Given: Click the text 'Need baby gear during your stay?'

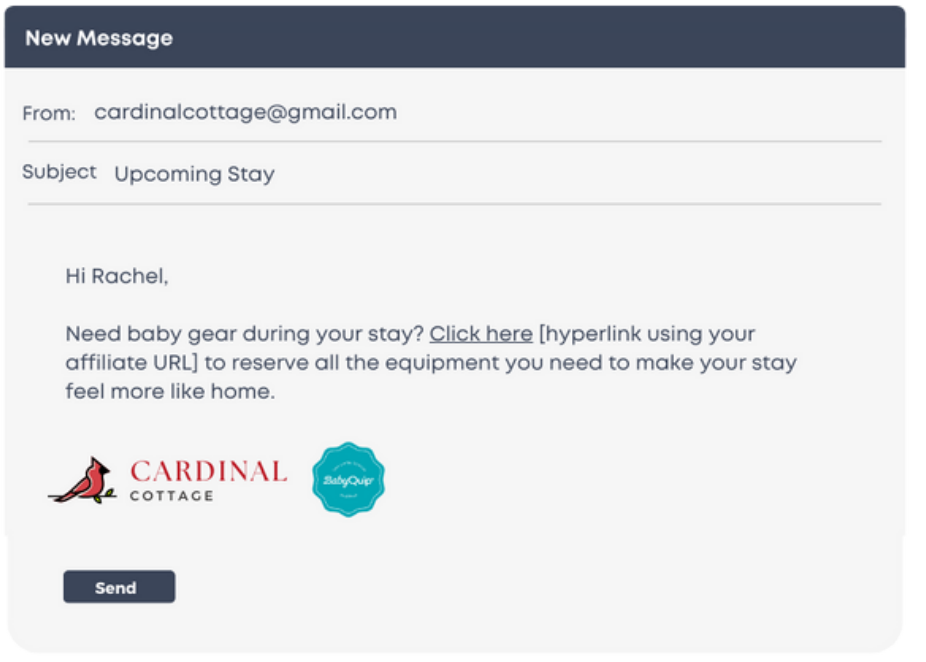Looking at the screenshot, I should (x=244, y=334).
